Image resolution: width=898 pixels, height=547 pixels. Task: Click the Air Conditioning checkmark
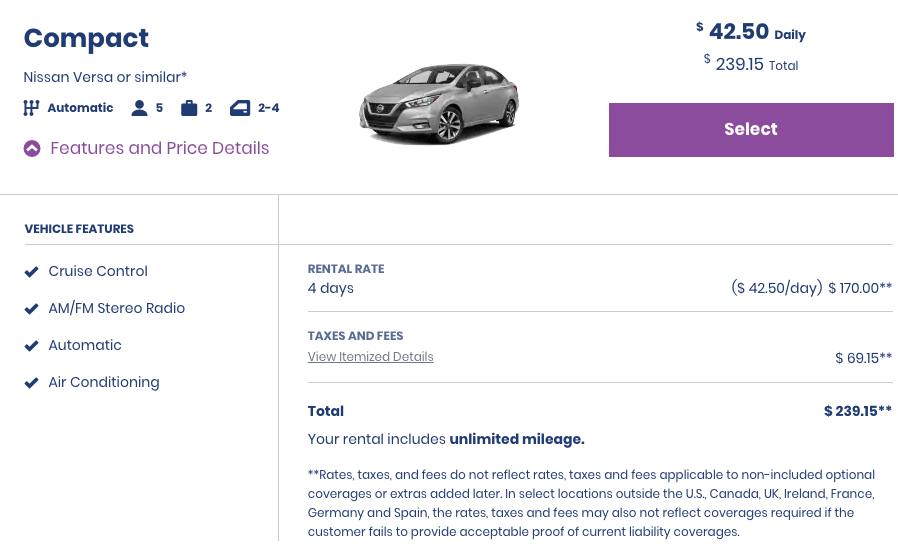tap(31, 383)
